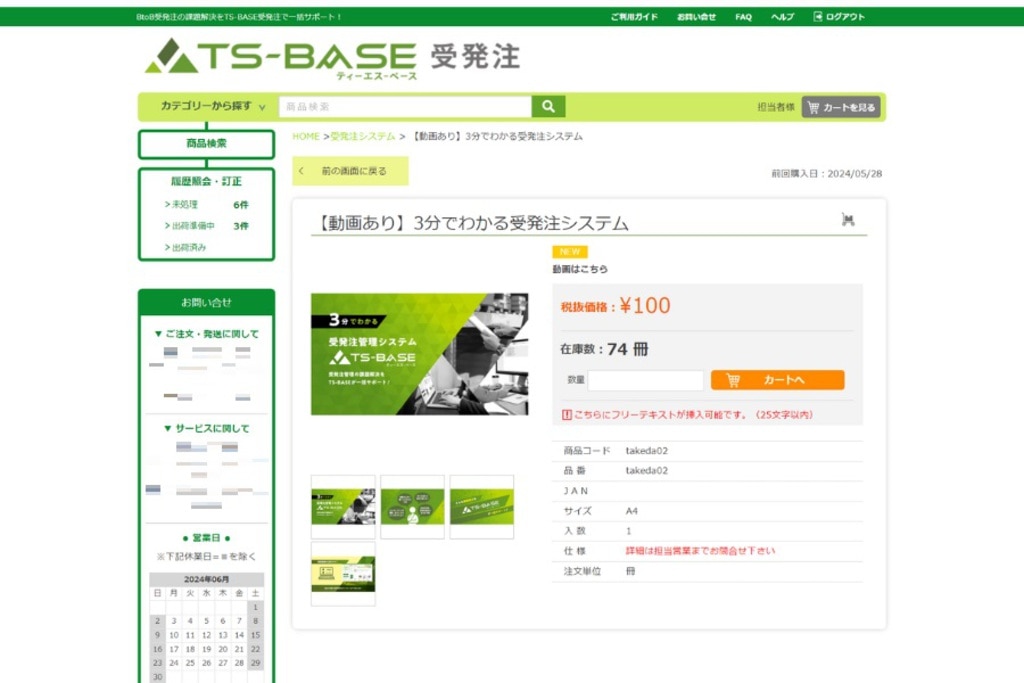Click 前の画面に戻る back button

point(351,171)
